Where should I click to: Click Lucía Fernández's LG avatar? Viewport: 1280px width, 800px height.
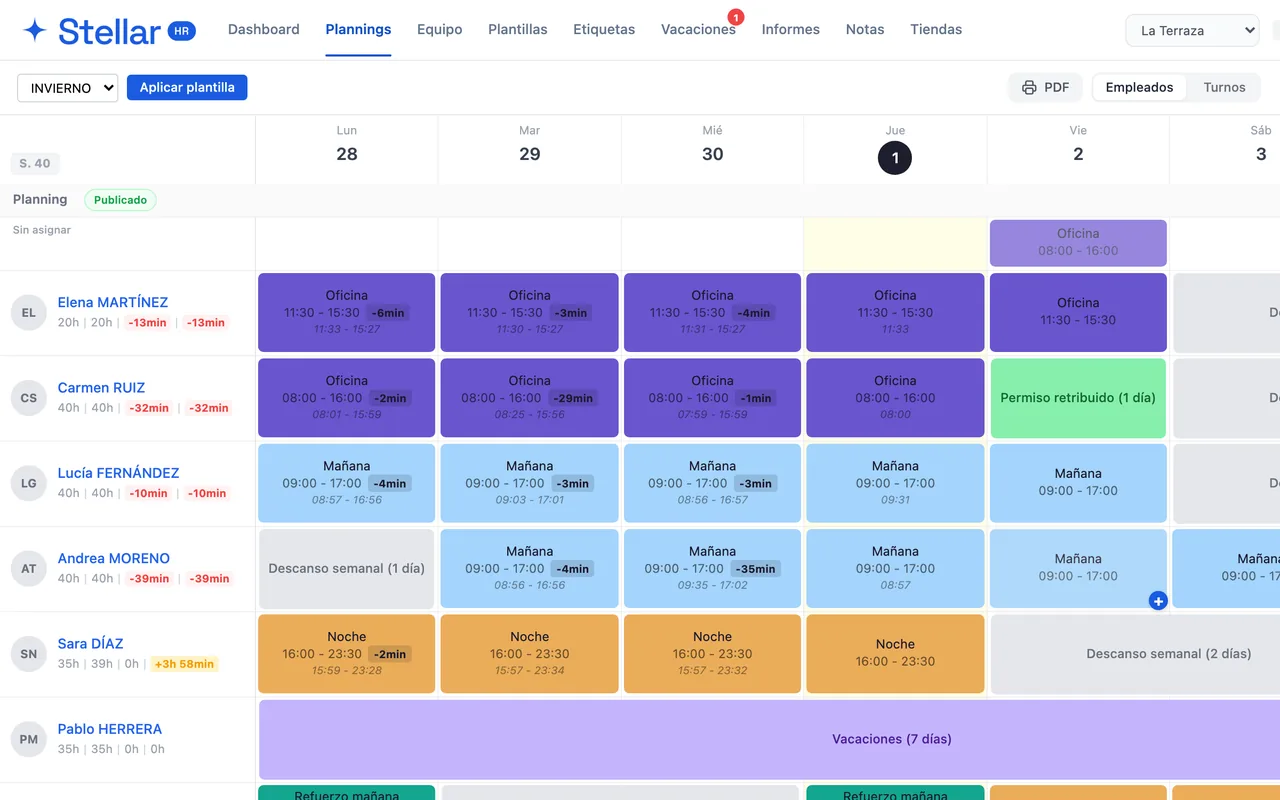29,483
